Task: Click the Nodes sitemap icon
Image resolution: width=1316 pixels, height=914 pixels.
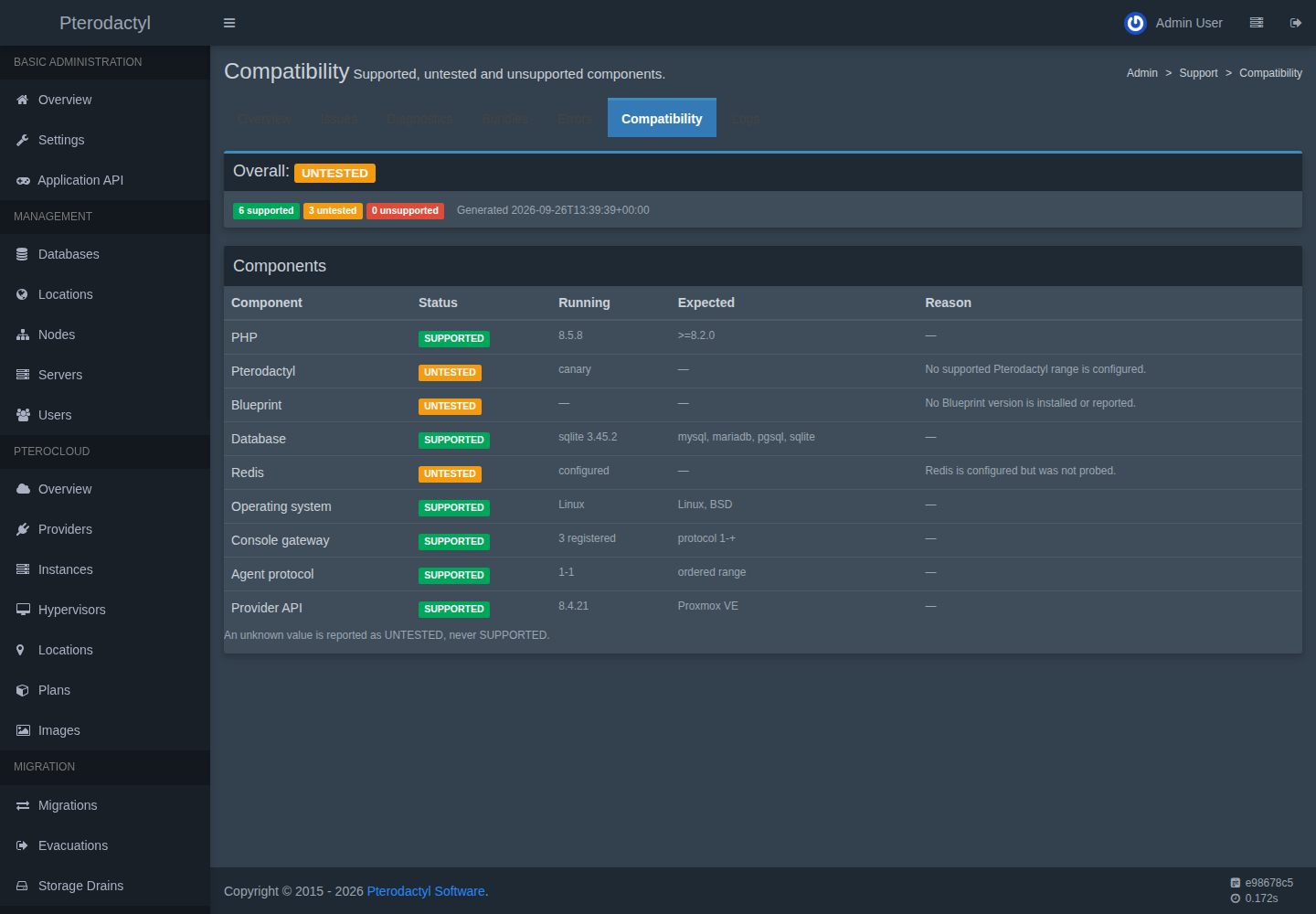Action: pos(23,335)
